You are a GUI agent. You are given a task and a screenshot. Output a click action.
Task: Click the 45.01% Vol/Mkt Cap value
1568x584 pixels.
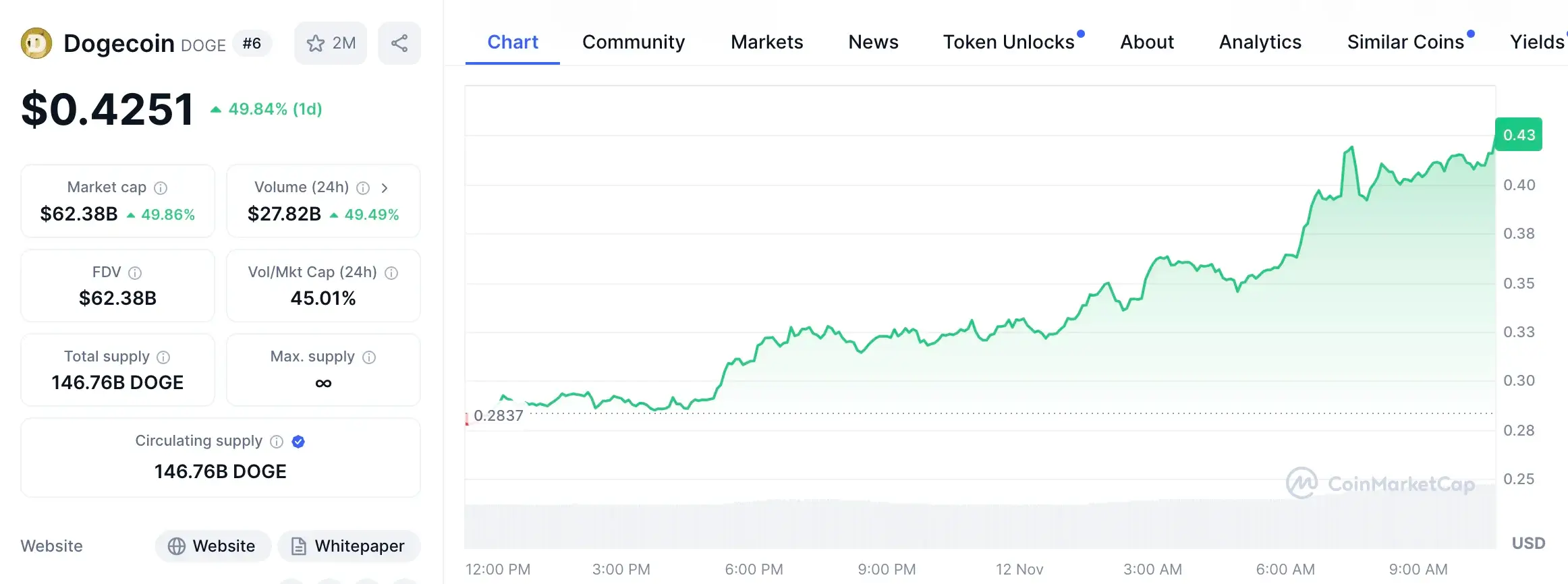tap(323, 299)
